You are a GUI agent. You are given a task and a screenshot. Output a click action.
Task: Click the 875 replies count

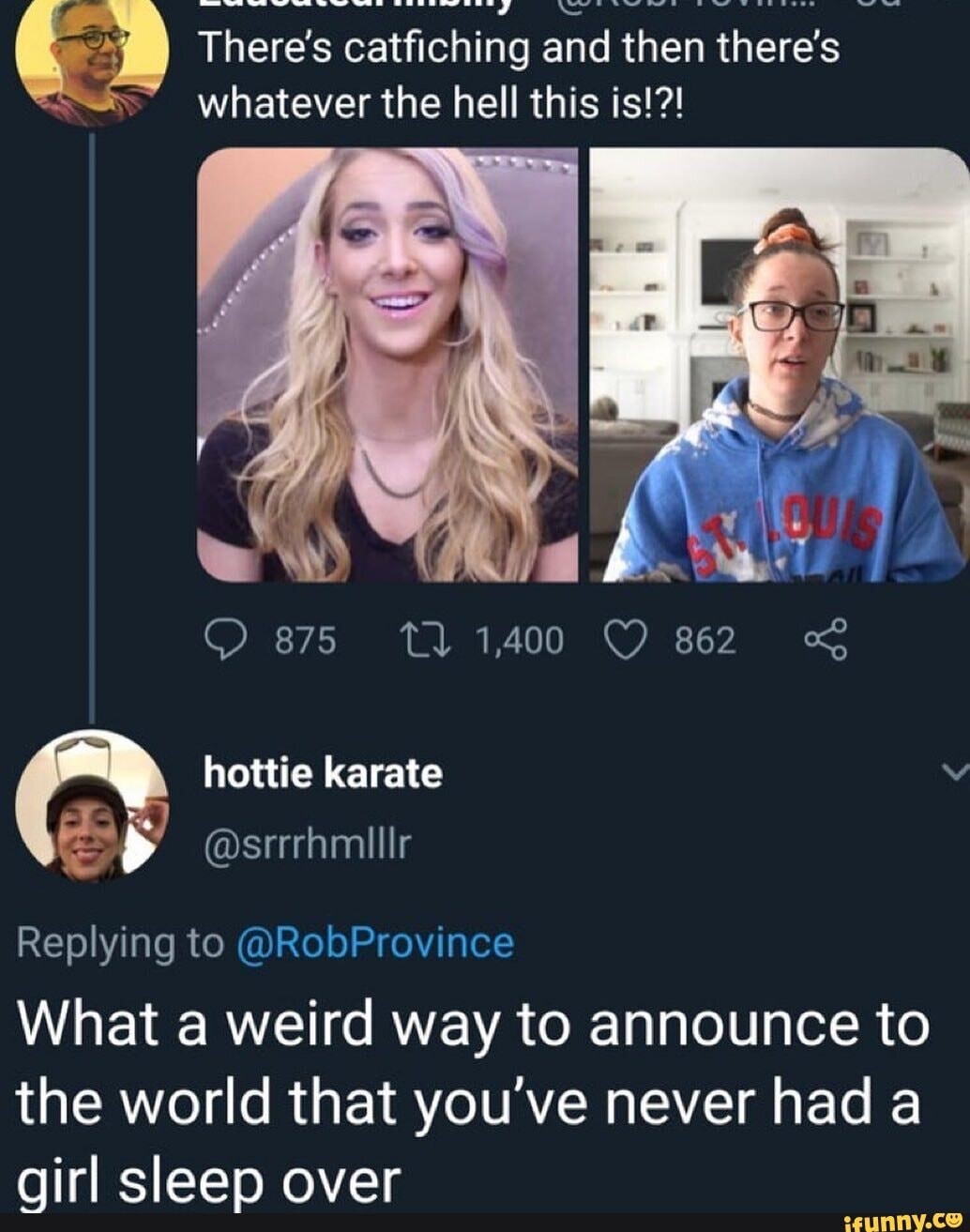point(305,641)
